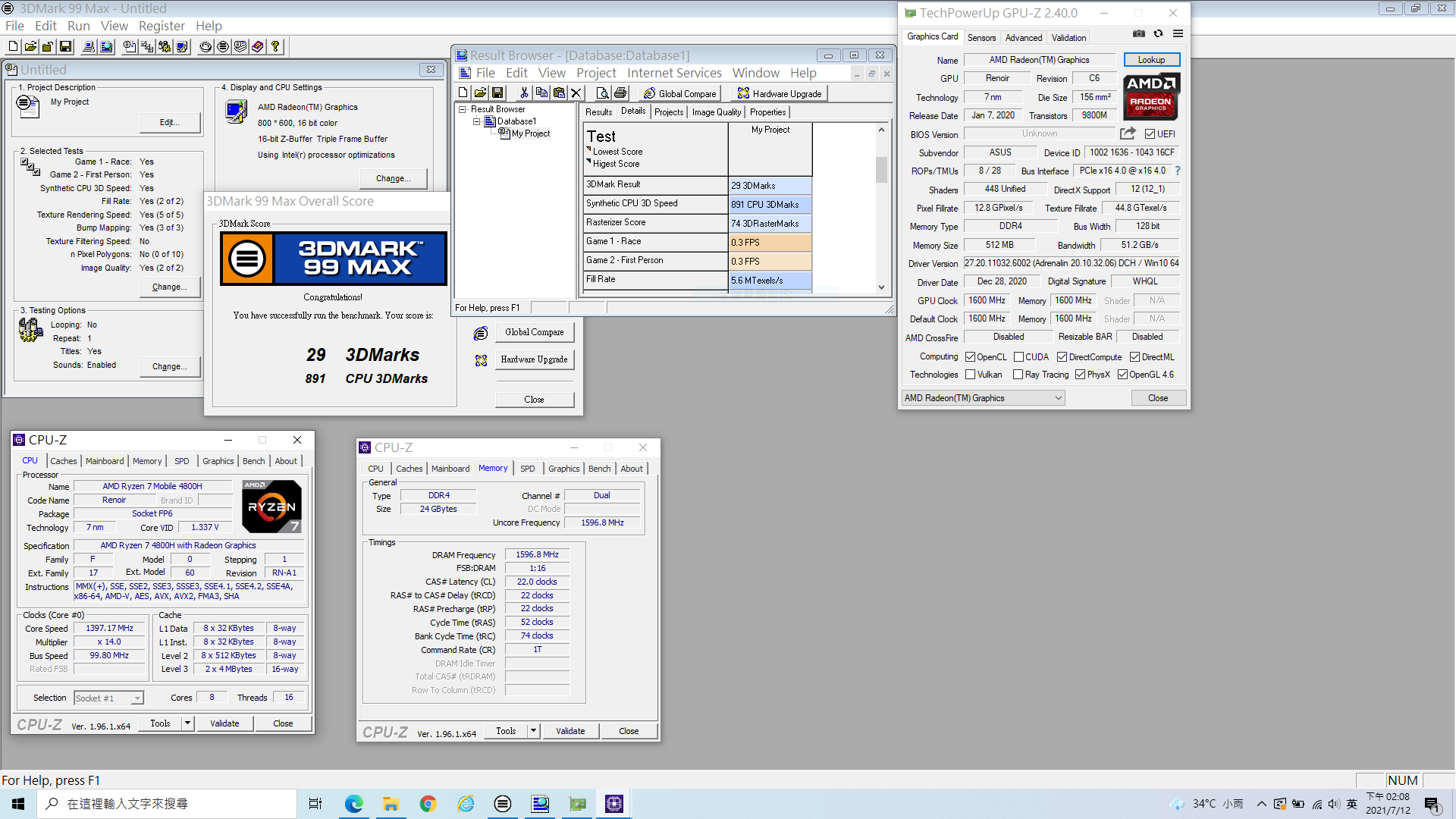Click Delete X icon in Result Browser toolbar
The width and height of the screenshot is (1456, 819).
point(576,93)
